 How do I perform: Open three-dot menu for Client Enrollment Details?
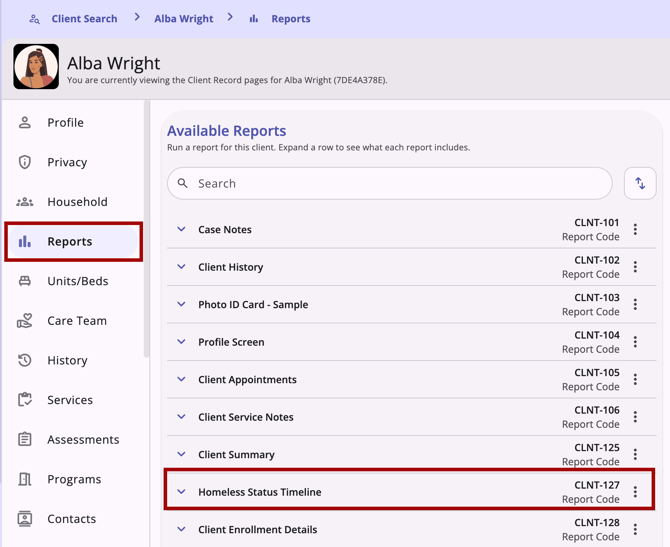pos(635,529)
